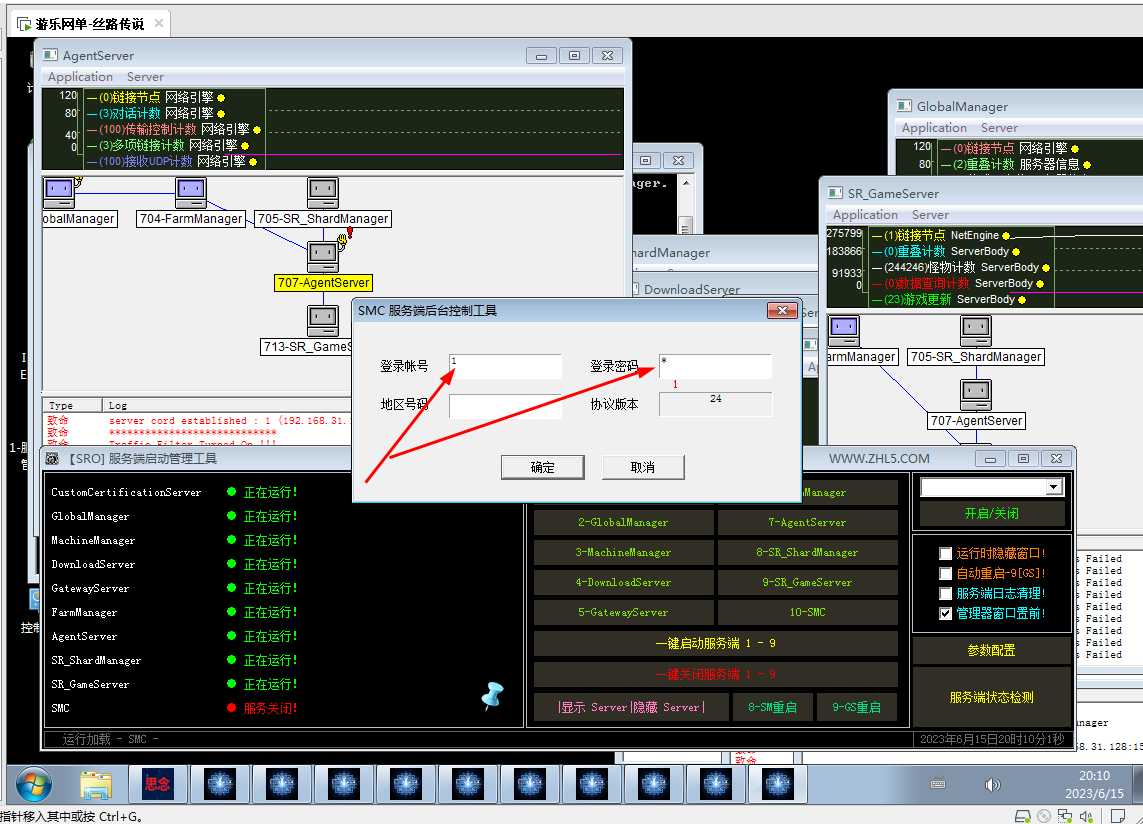The height and width of the screenshot is (824, 1143).
Task: Open the Application menu in SR_GameServer
Action: click(865, 215)
